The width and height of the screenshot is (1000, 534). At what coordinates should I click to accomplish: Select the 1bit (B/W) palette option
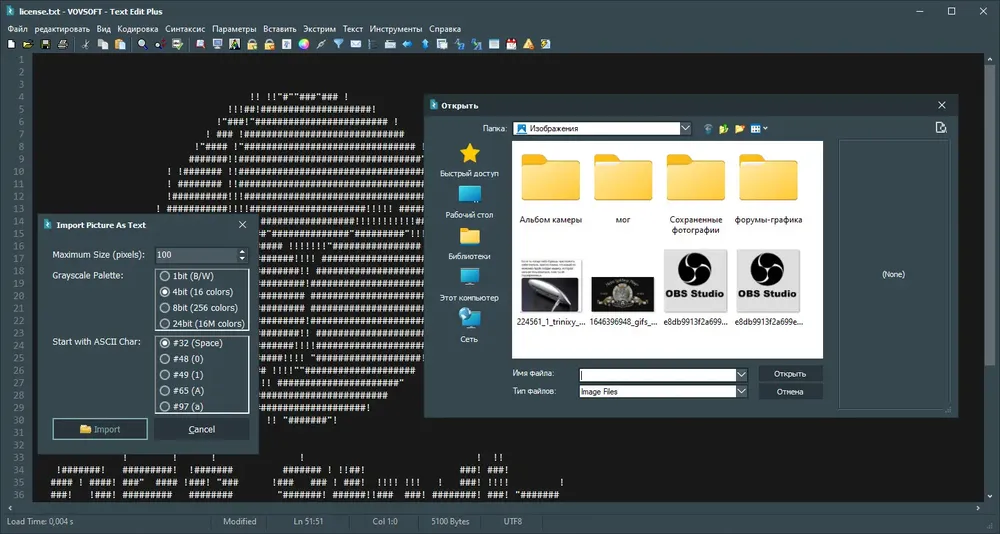(187, 276)
